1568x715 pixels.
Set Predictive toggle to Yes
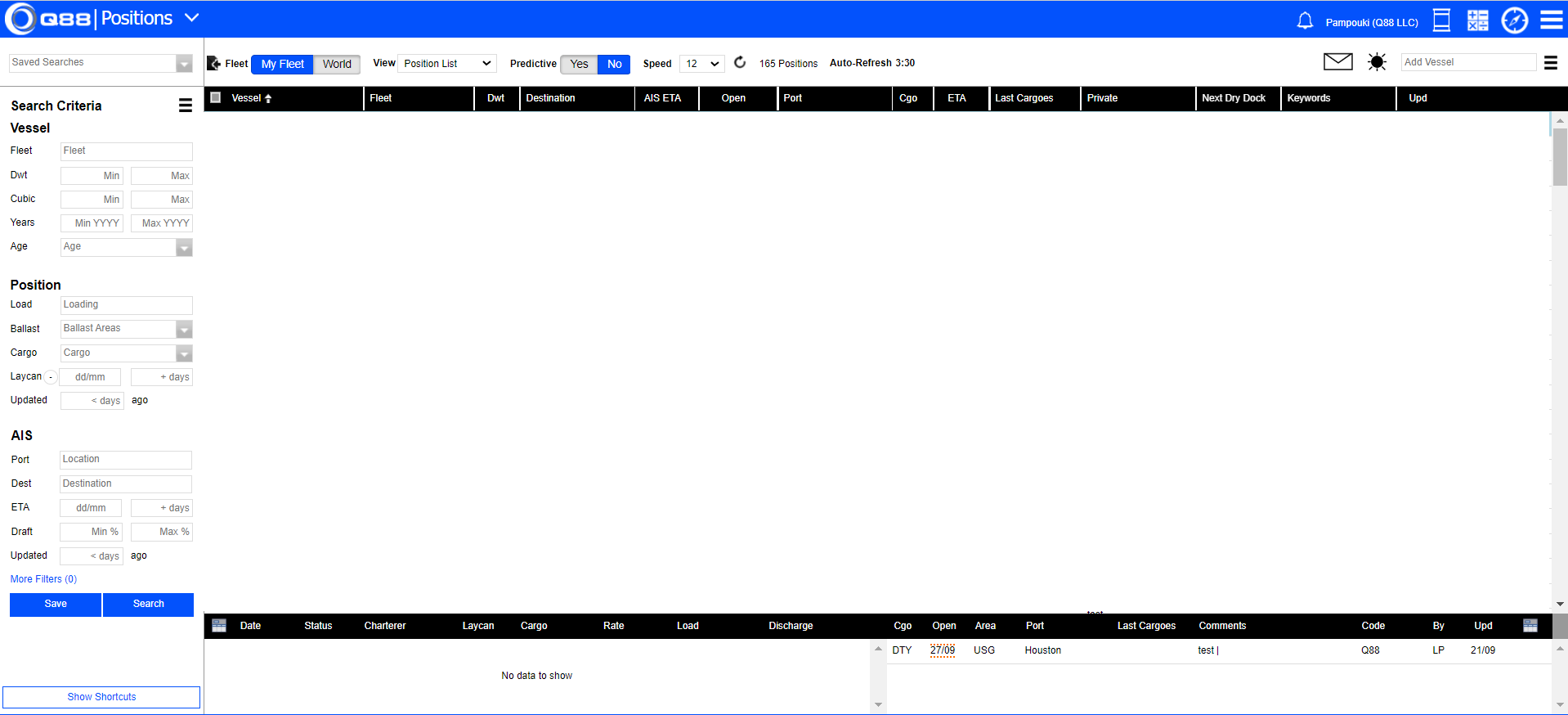[x=579, y=64]
